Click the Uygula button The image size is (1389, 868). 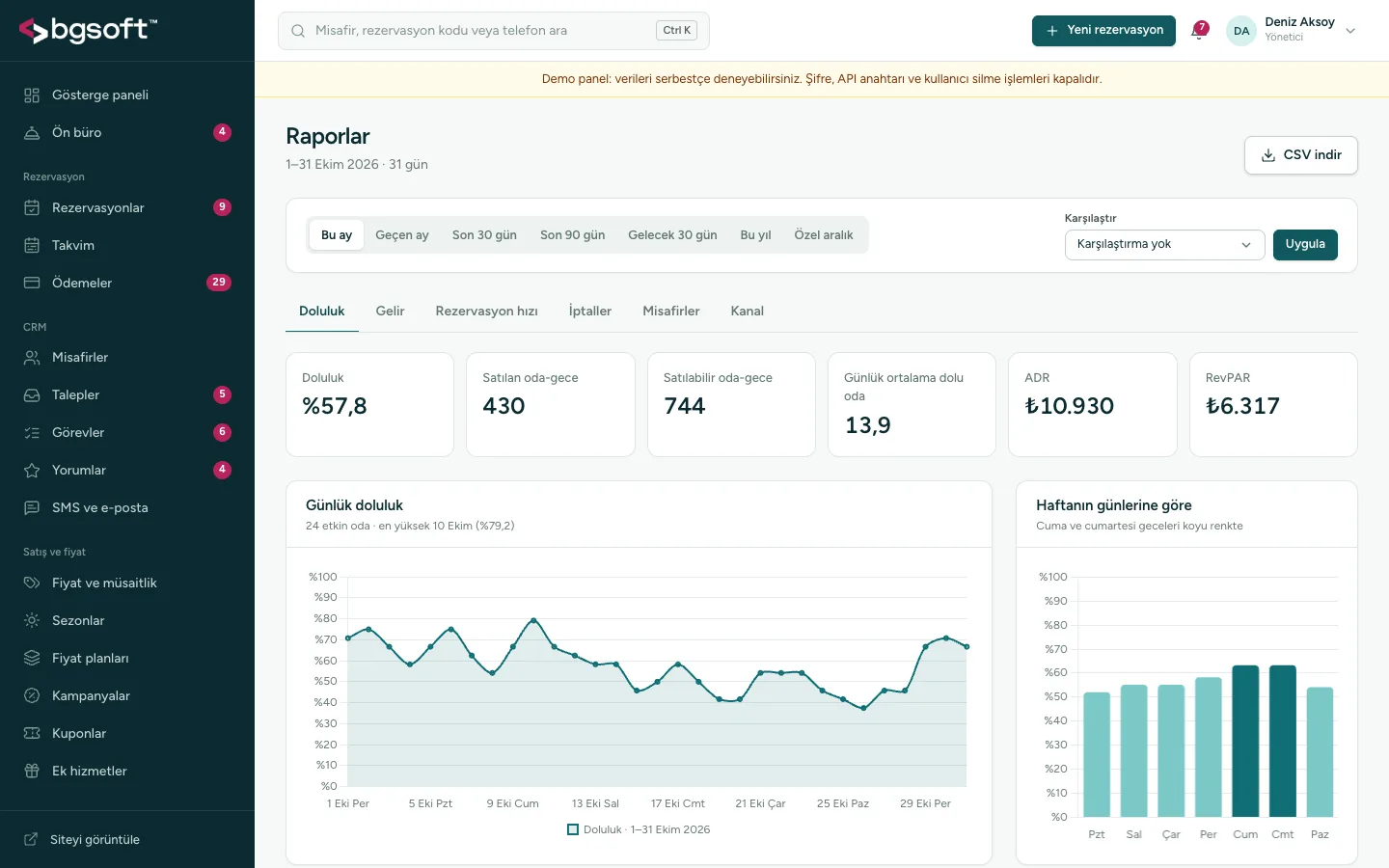[x=1305, y=245]
